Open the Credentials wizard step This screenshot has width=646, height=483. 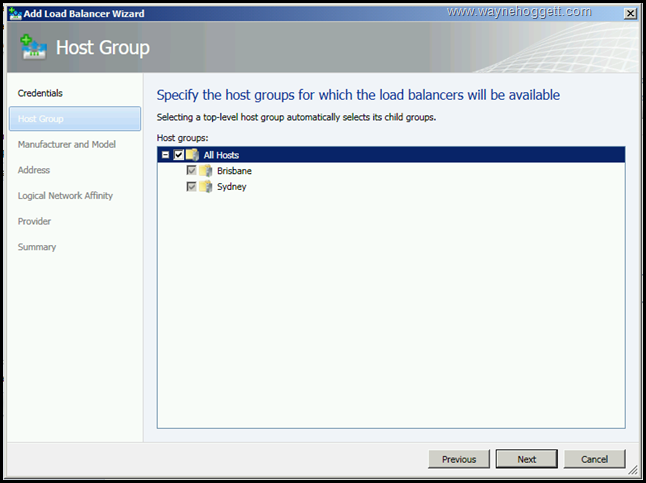(40, 93)
